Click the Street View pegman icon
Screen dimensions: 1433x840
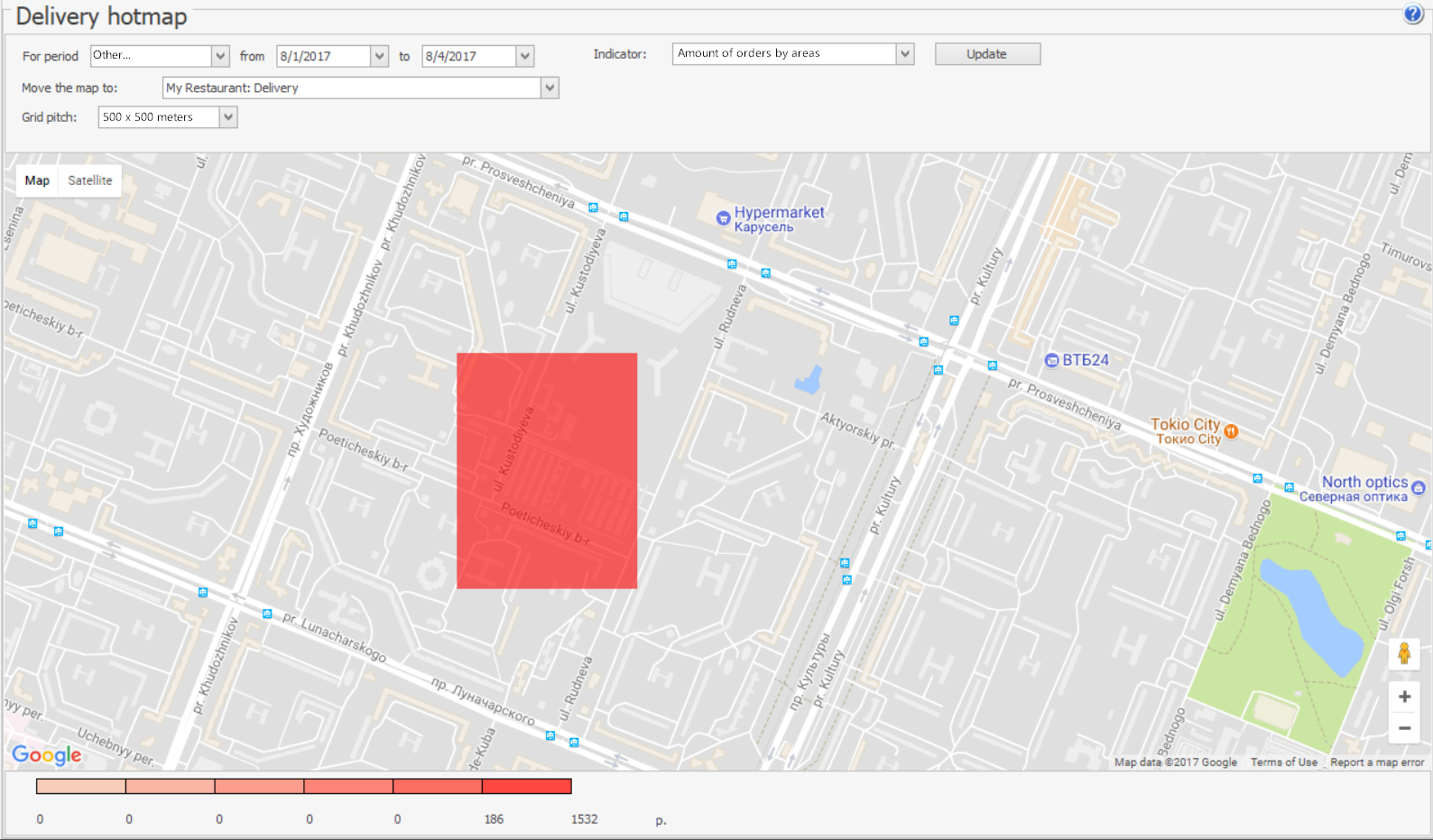(x=1404, y=653)
